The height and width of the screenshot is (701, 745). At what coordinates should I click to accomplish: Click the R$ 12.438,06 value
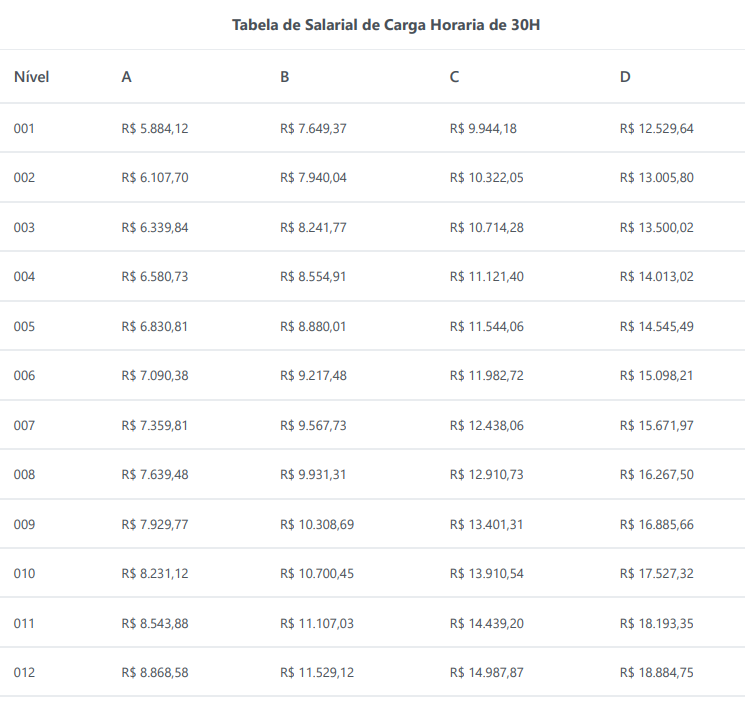487,426
